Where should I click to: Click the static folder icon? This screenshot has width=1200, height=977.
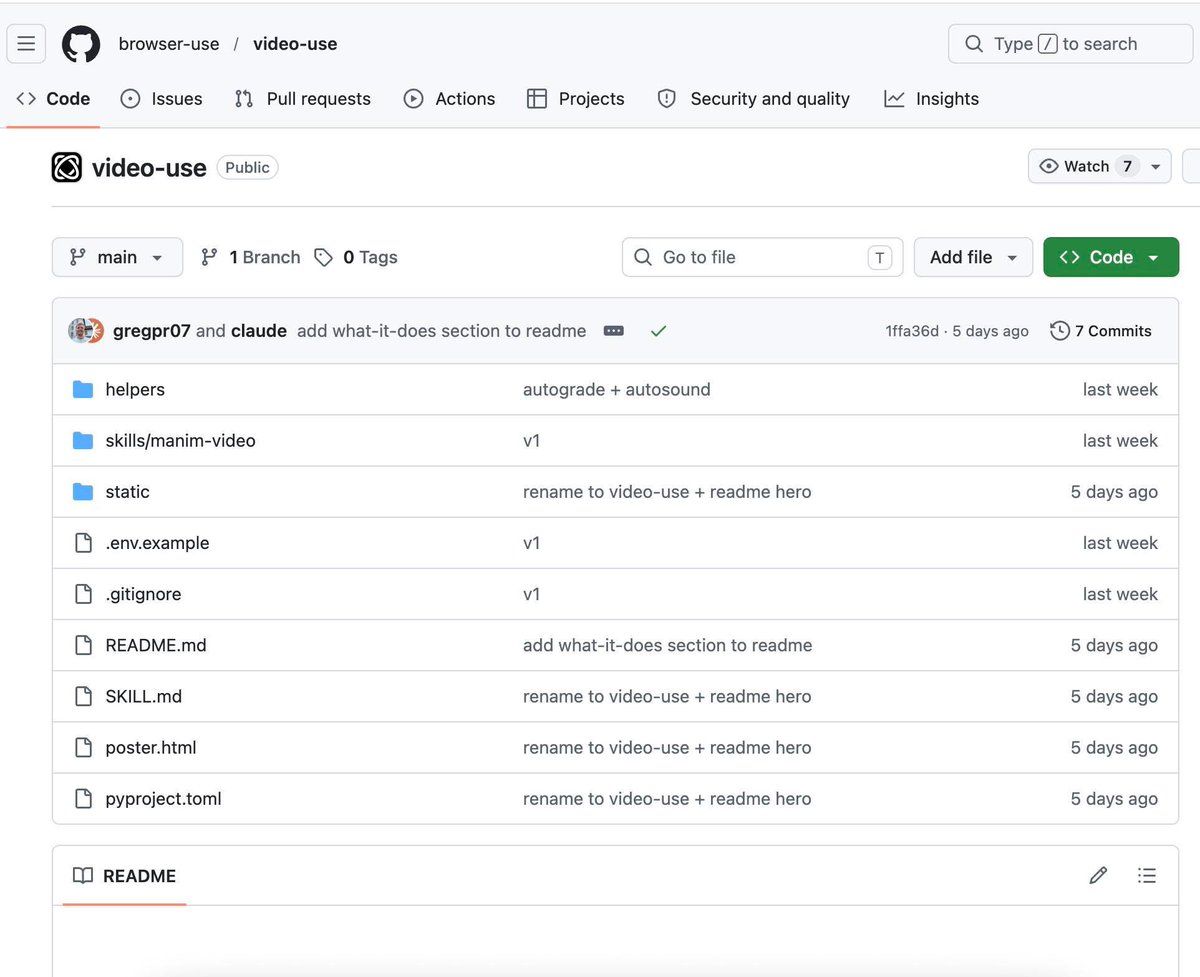(83, 492)
